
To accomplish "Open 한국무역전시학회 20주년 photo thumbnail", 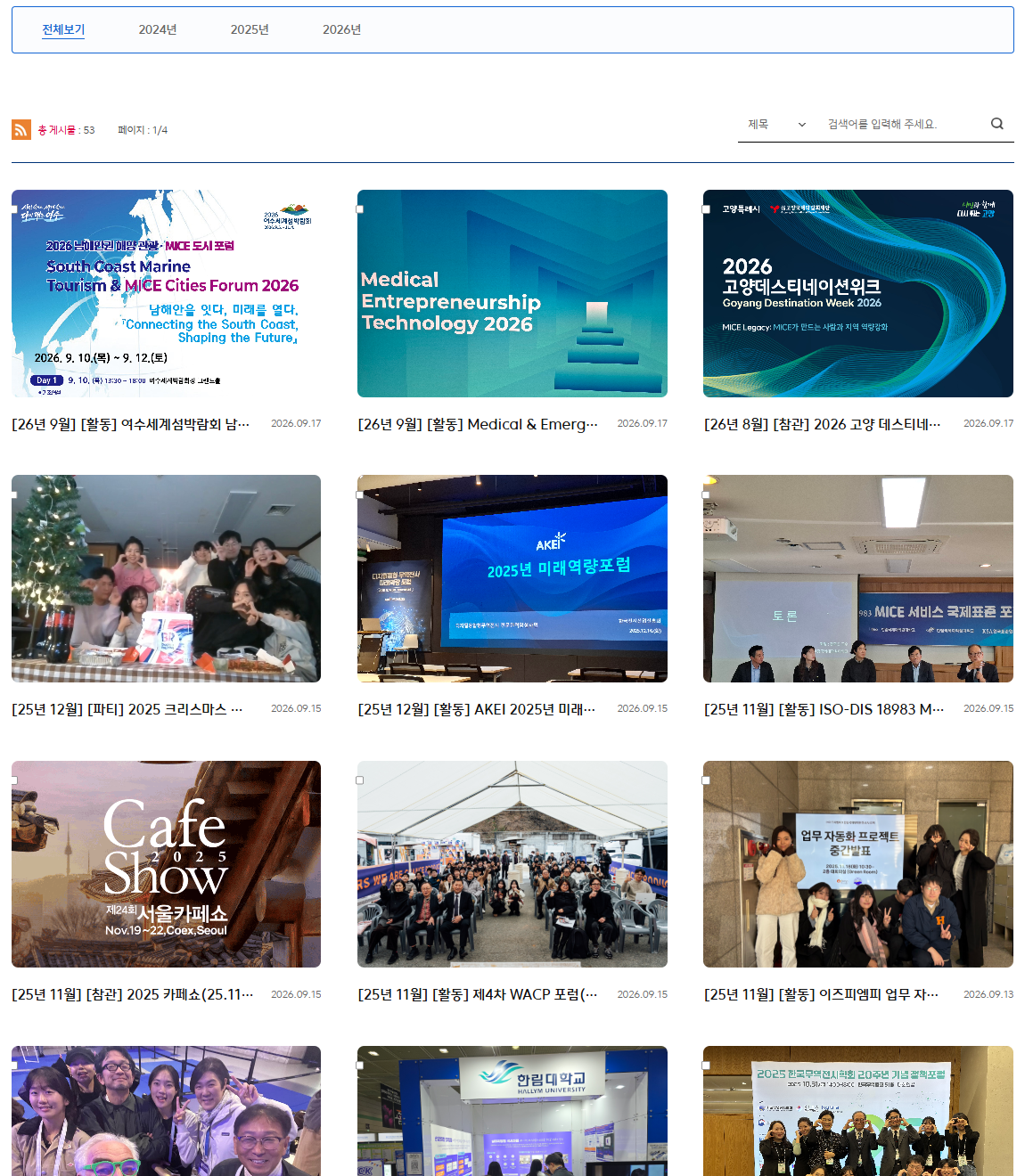I will coord(858,1111).
